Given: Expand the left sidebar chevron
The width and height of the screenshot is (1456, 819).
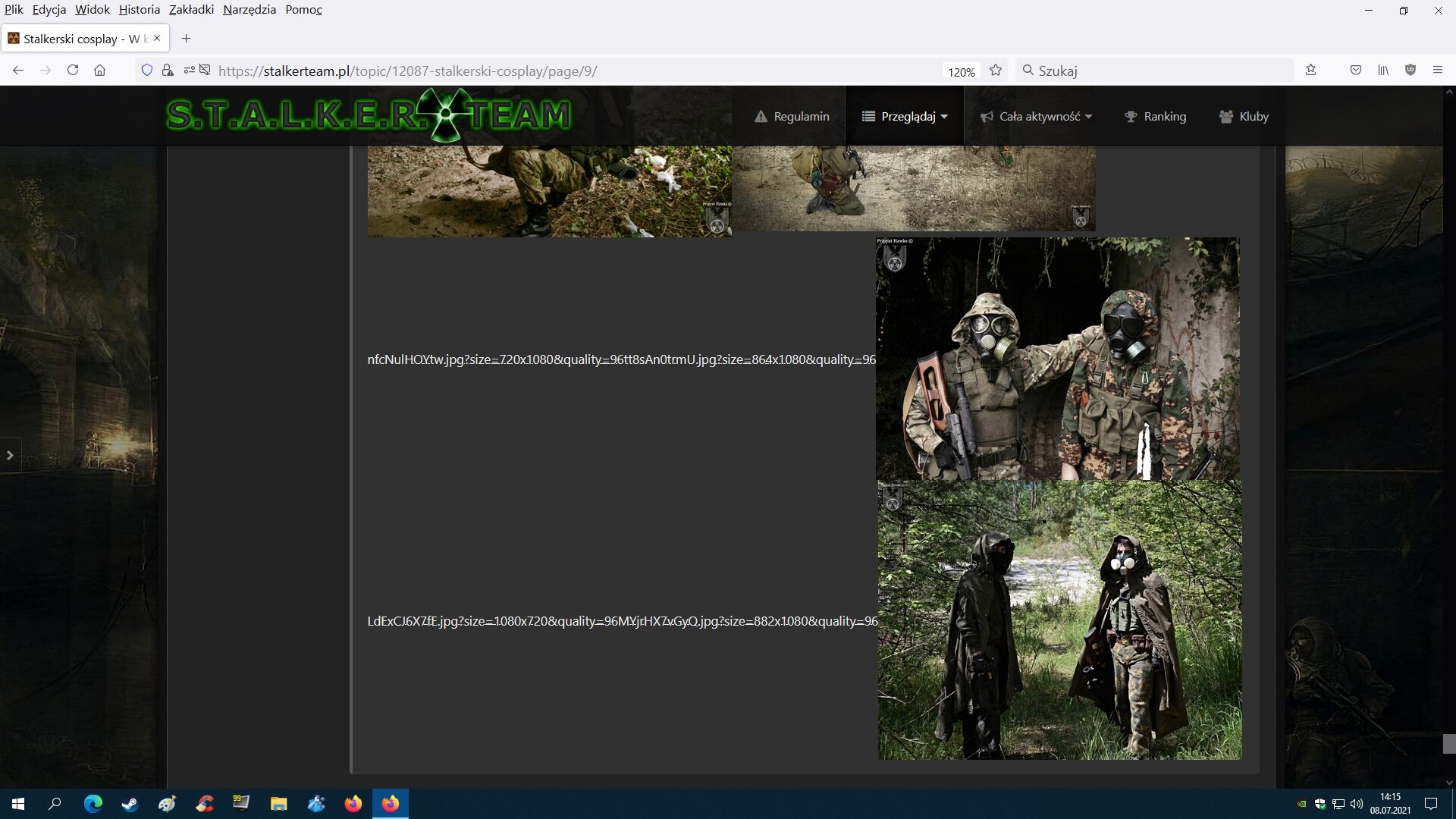Looking at the screenshot, I should 10,455.
